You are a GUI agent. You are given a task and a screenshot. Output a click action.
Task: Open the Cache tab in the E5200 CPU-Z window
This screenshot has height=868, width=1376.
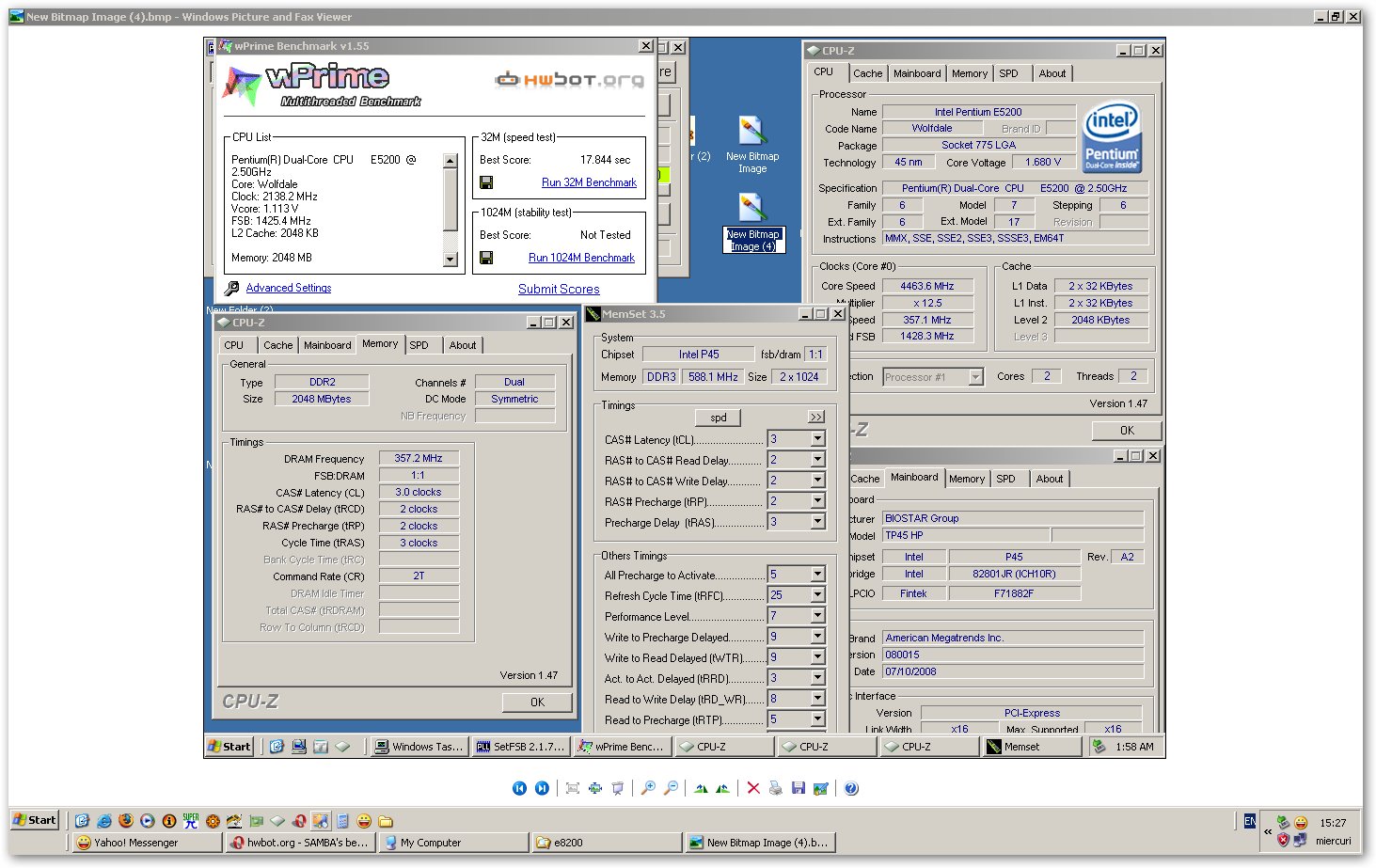(867, 73)
